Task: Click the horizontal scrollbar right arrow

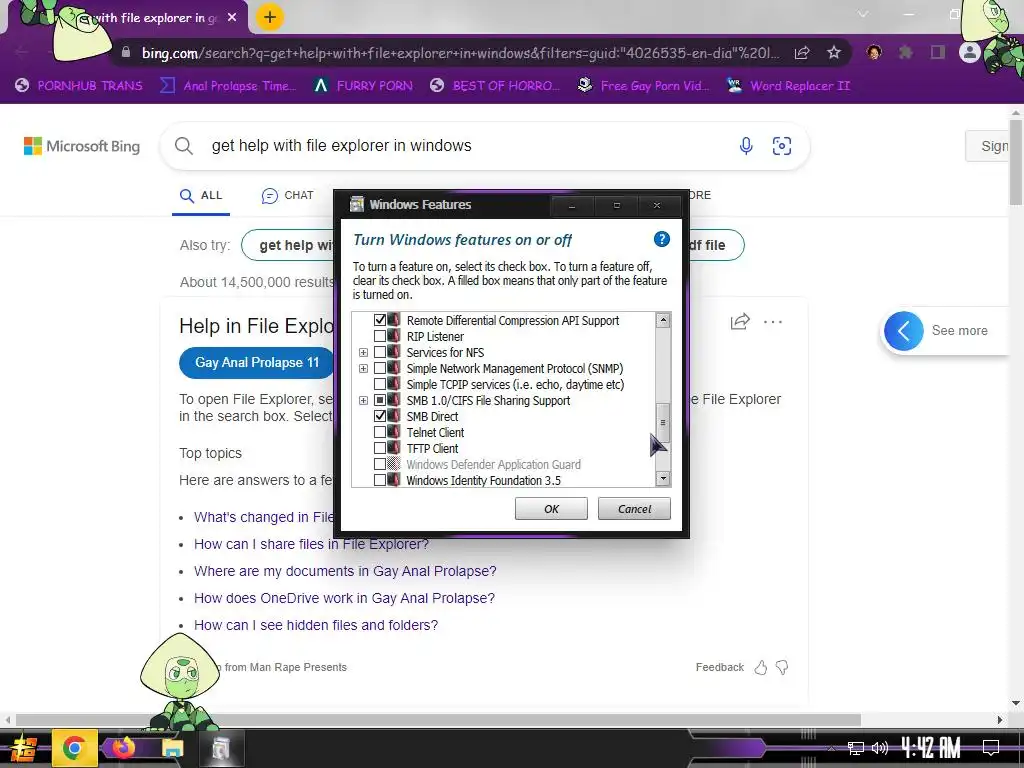Action: tap(1000, 720)
